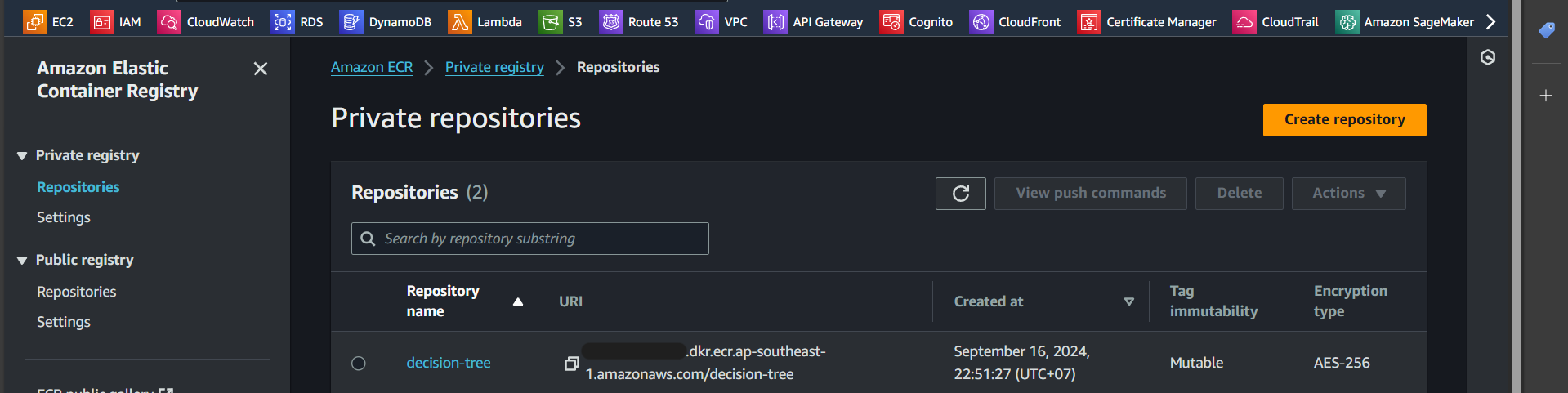Click the Encryption type column header
The width and height of the screenshot is (1568, 393).
1351,301
